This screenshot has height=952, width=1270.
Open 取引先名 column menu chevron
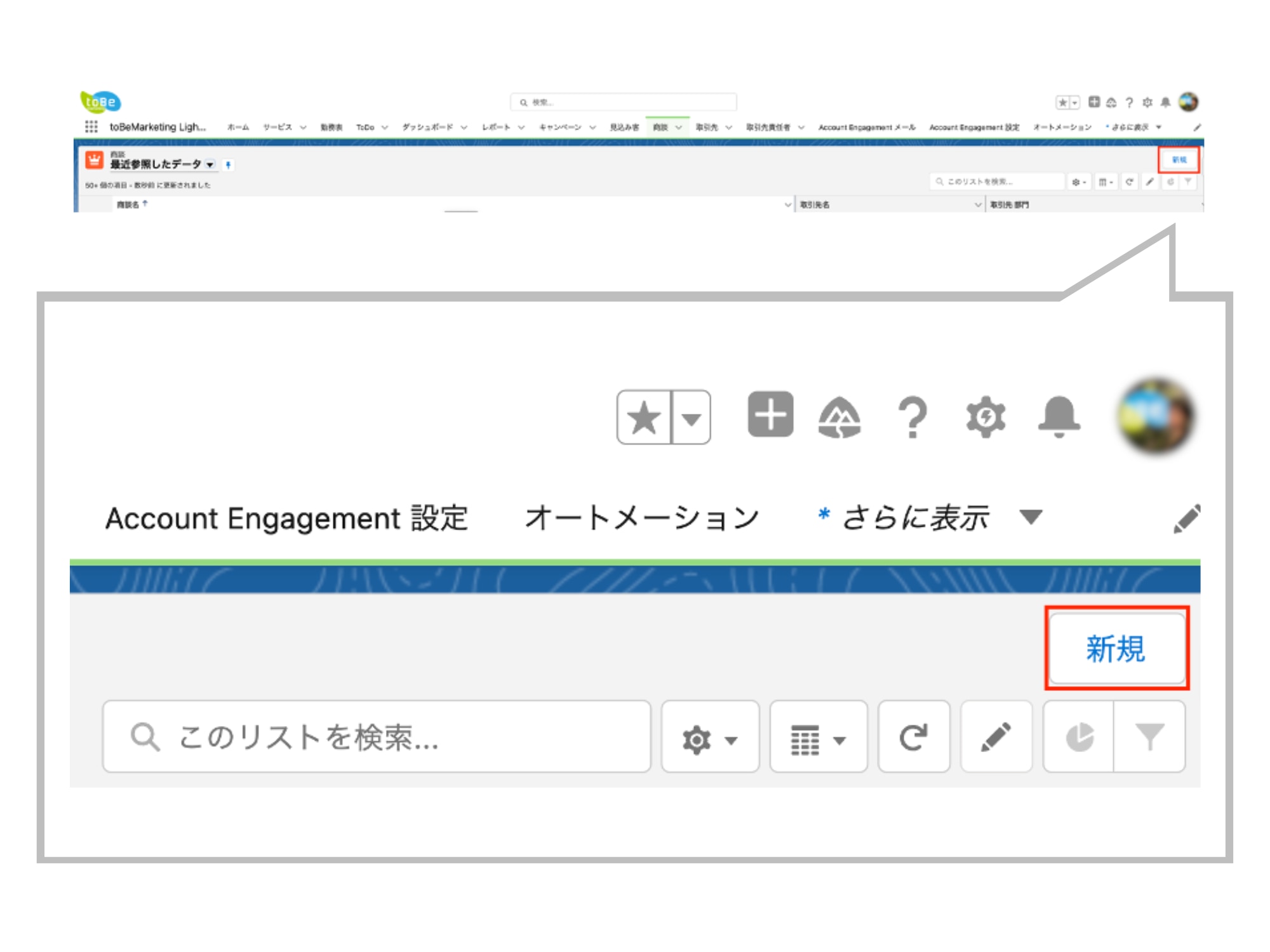click(x=978, y=204)
